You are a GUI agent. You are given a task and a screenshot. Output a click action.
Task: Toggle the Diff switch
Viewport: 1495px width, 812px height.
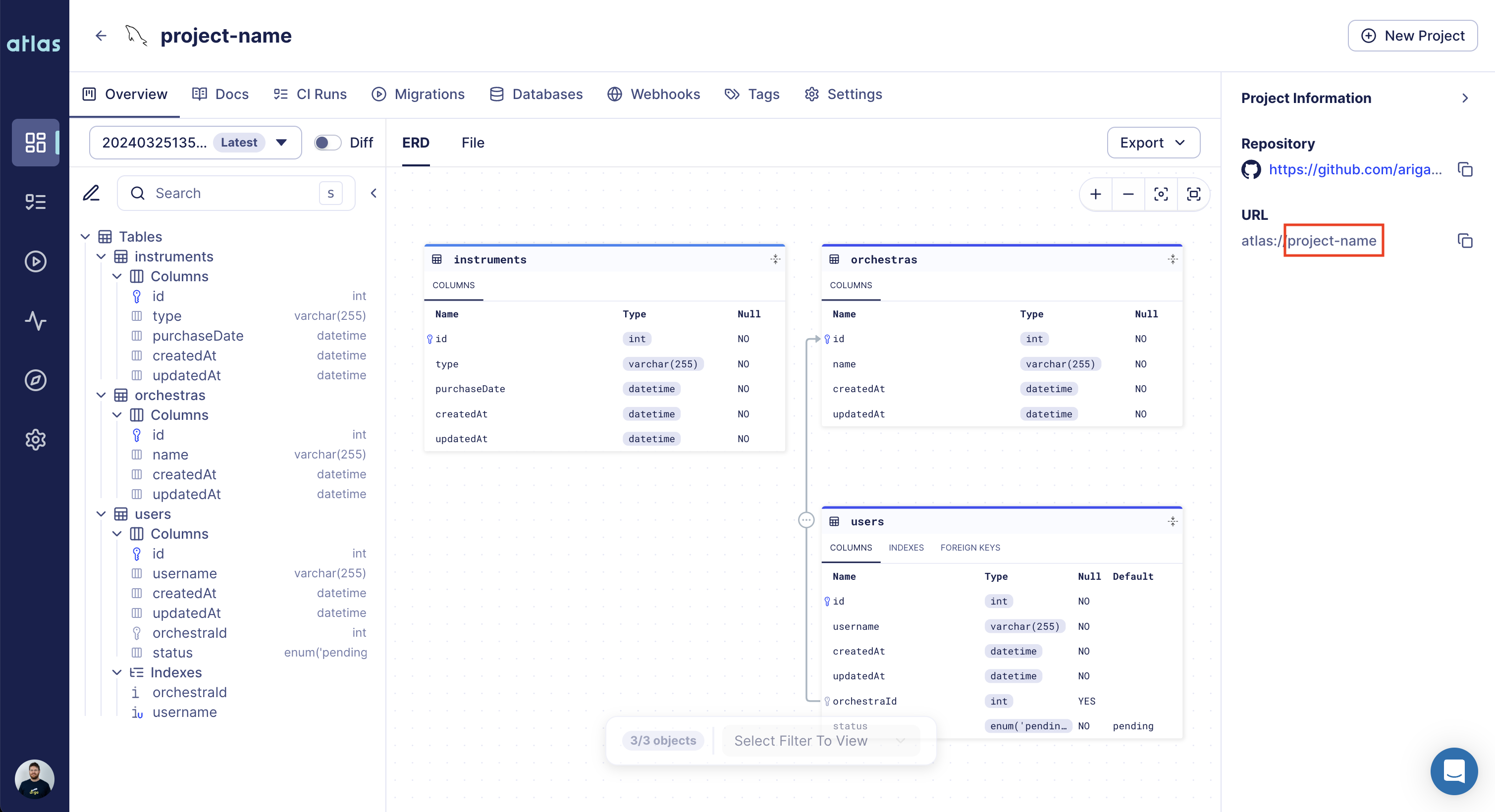pyautogui.click(x=327, y=142)
